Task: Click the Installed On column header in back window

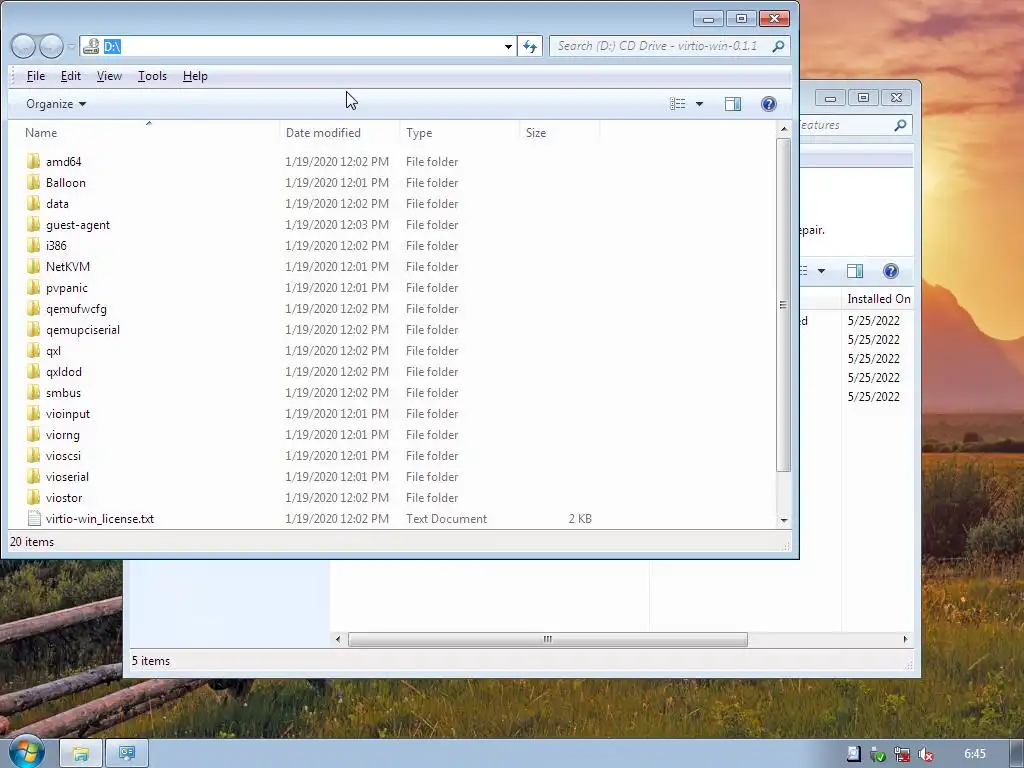Action: [x=878, y=298]
